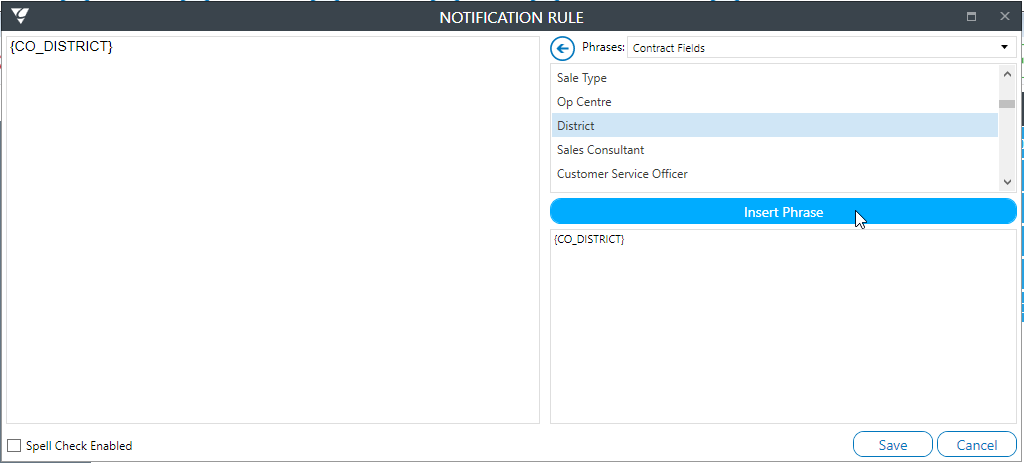Choose Customer Service Officer phrase
Screen dimensions: 1024x463
[x=775, y=174]
